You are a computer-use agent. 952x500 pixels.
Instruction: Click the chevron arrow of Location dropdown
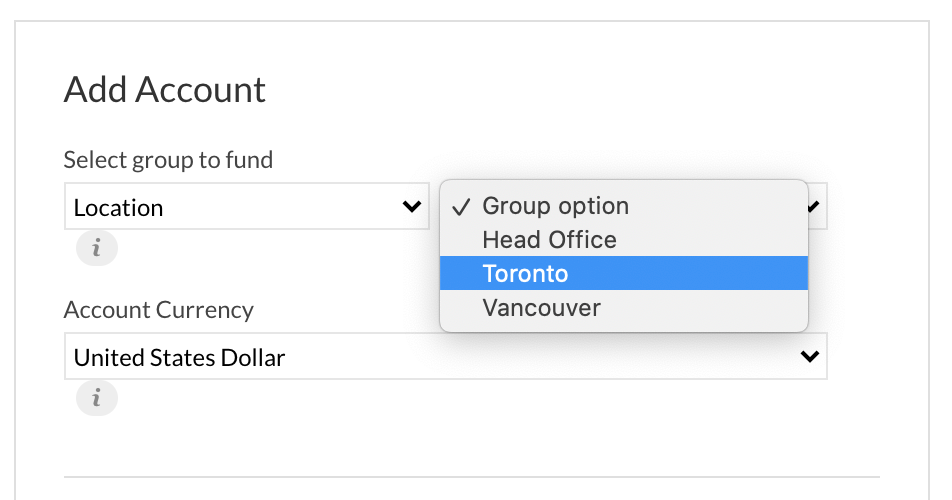coord(412,207)
